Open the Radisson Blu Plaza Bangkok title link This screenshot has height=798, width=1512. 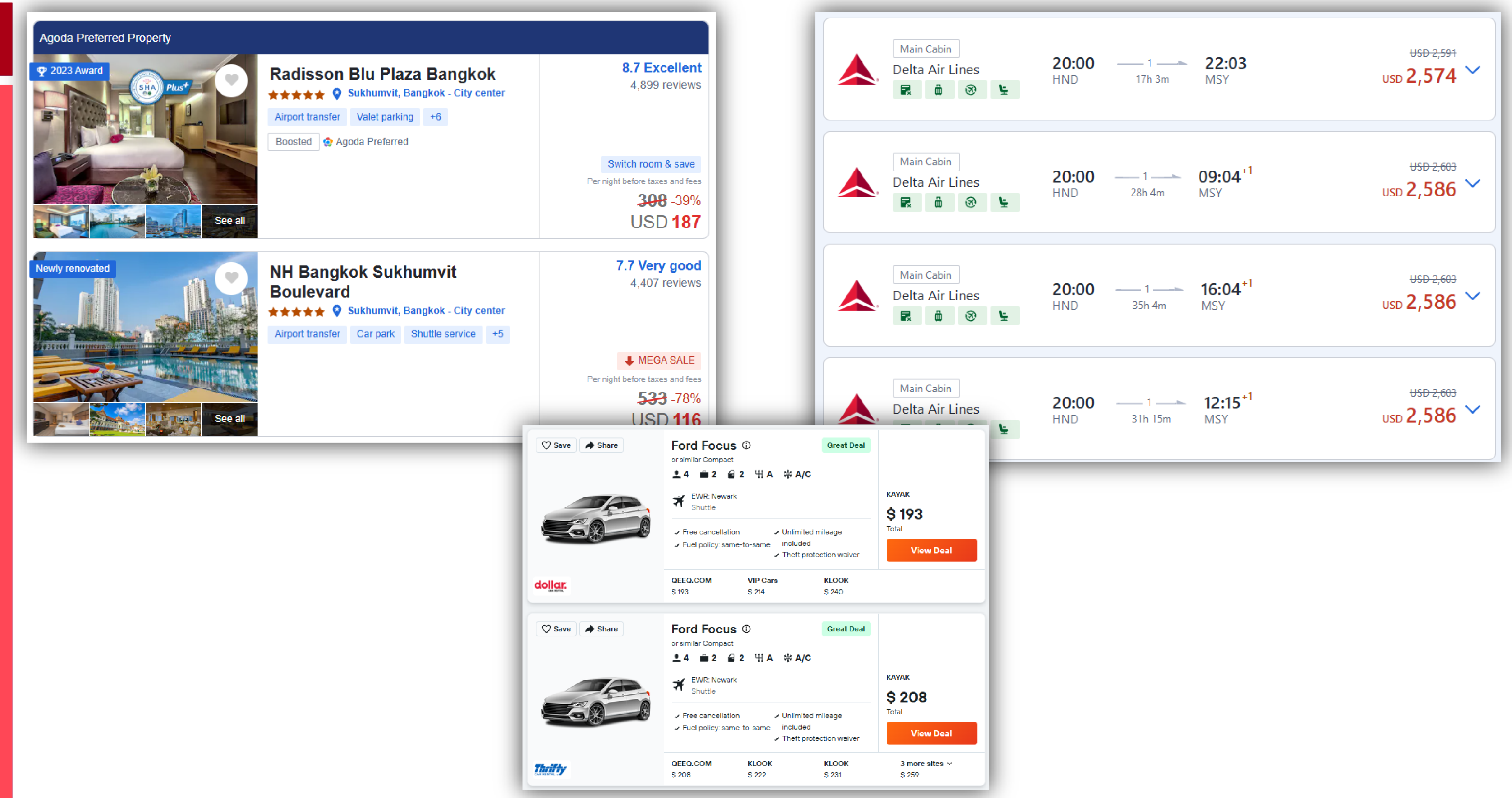pyautogui.click(x=382, y=75)
